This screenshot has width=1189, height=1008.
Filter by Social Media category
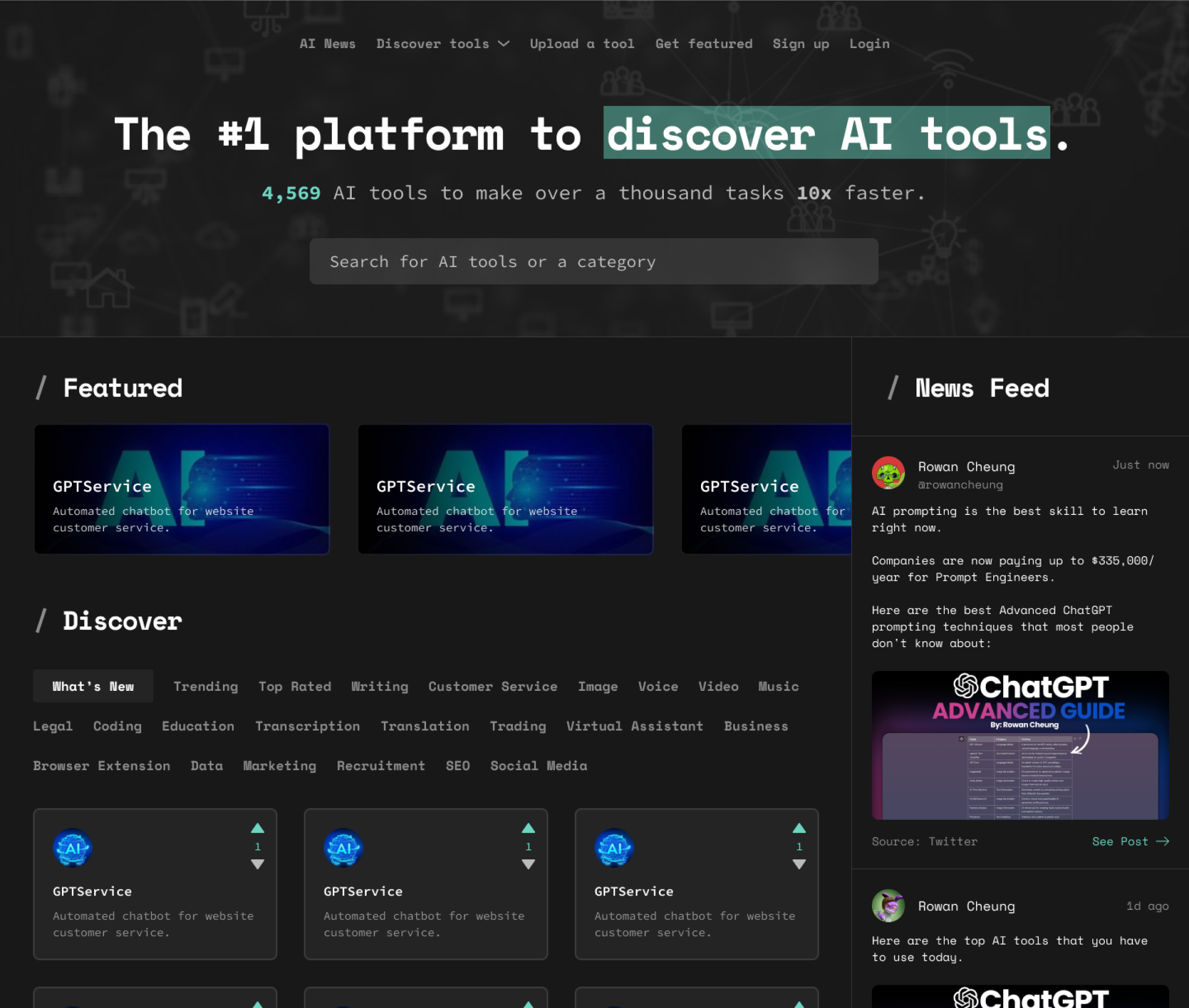click(x=539, y=765)
